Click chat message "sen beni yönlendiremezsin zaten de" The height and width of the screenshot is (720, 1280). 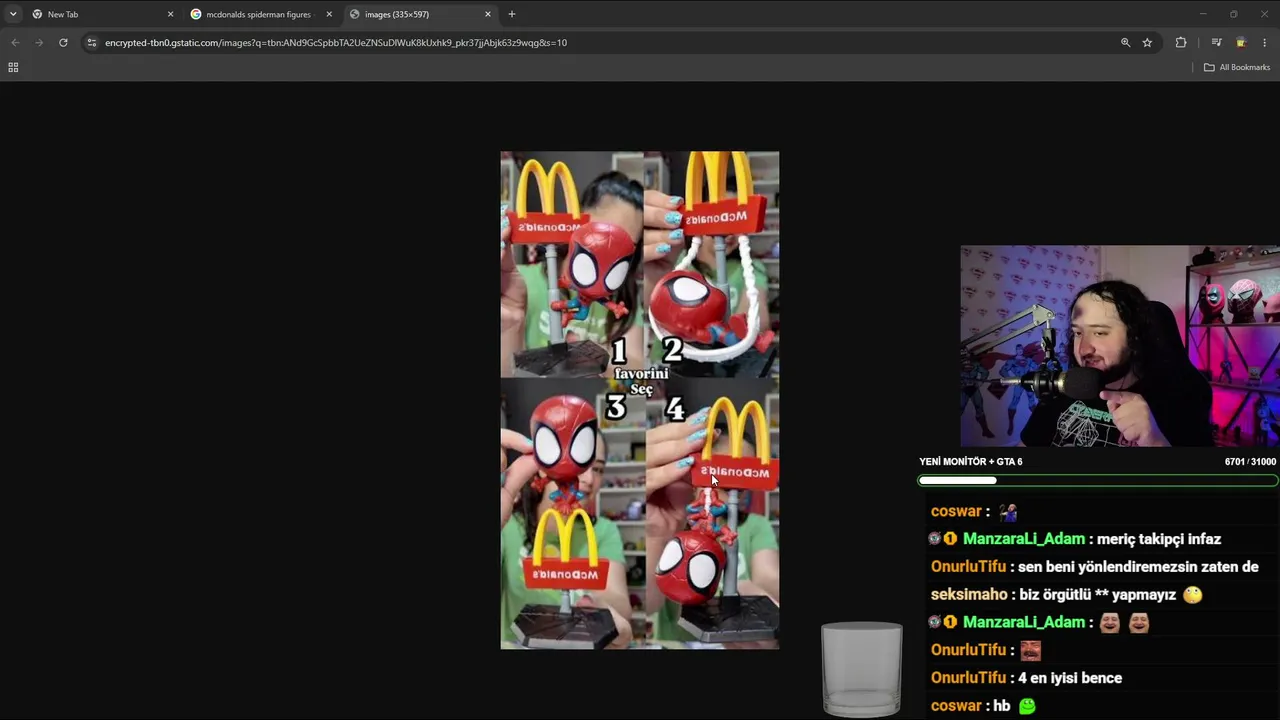click(x=1138, y=567)
